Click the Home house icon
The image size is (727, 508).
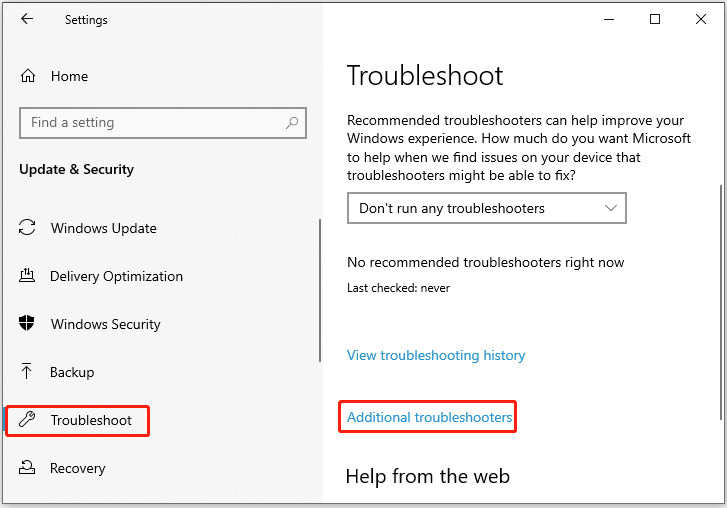click(x=28, y=76)
